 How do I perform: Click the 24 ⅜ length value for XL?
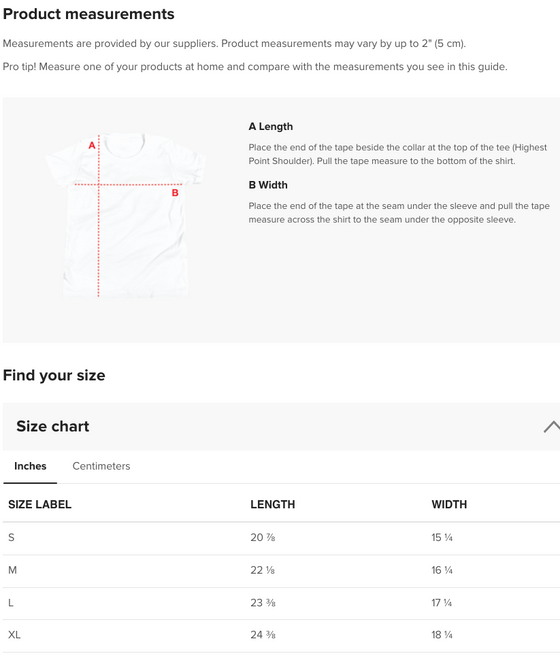(x=263, y=635)
